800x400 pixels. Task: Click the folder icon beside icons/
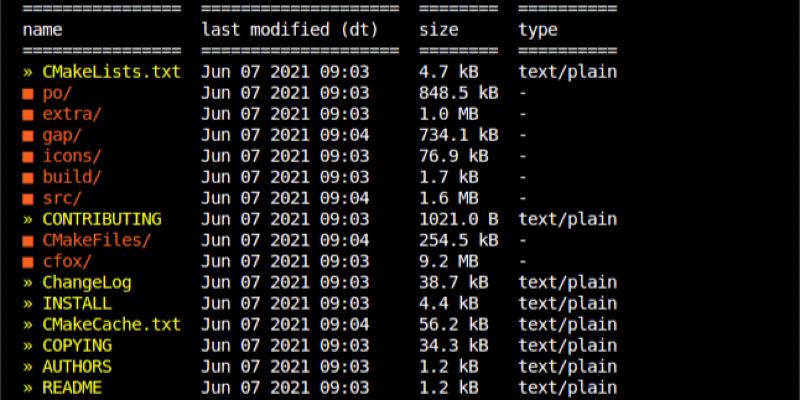coord(28,156)
